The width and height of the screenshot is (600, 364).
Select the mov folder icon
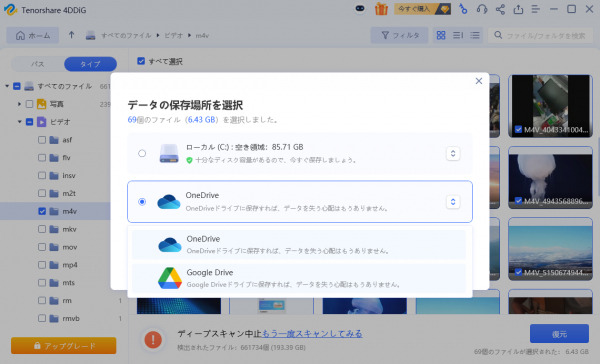[x=54, y=247]
